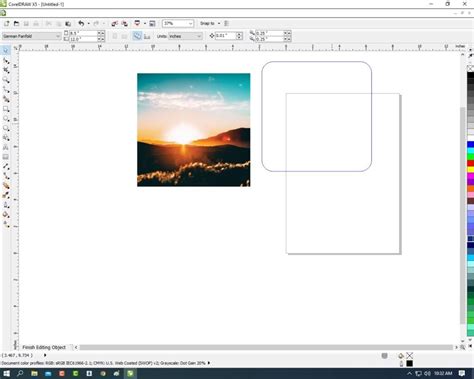Image resolution: width=474 pixels, height=379 pixels.
Task: Open File Explorer from taskbar
Action: click(34, 373)
